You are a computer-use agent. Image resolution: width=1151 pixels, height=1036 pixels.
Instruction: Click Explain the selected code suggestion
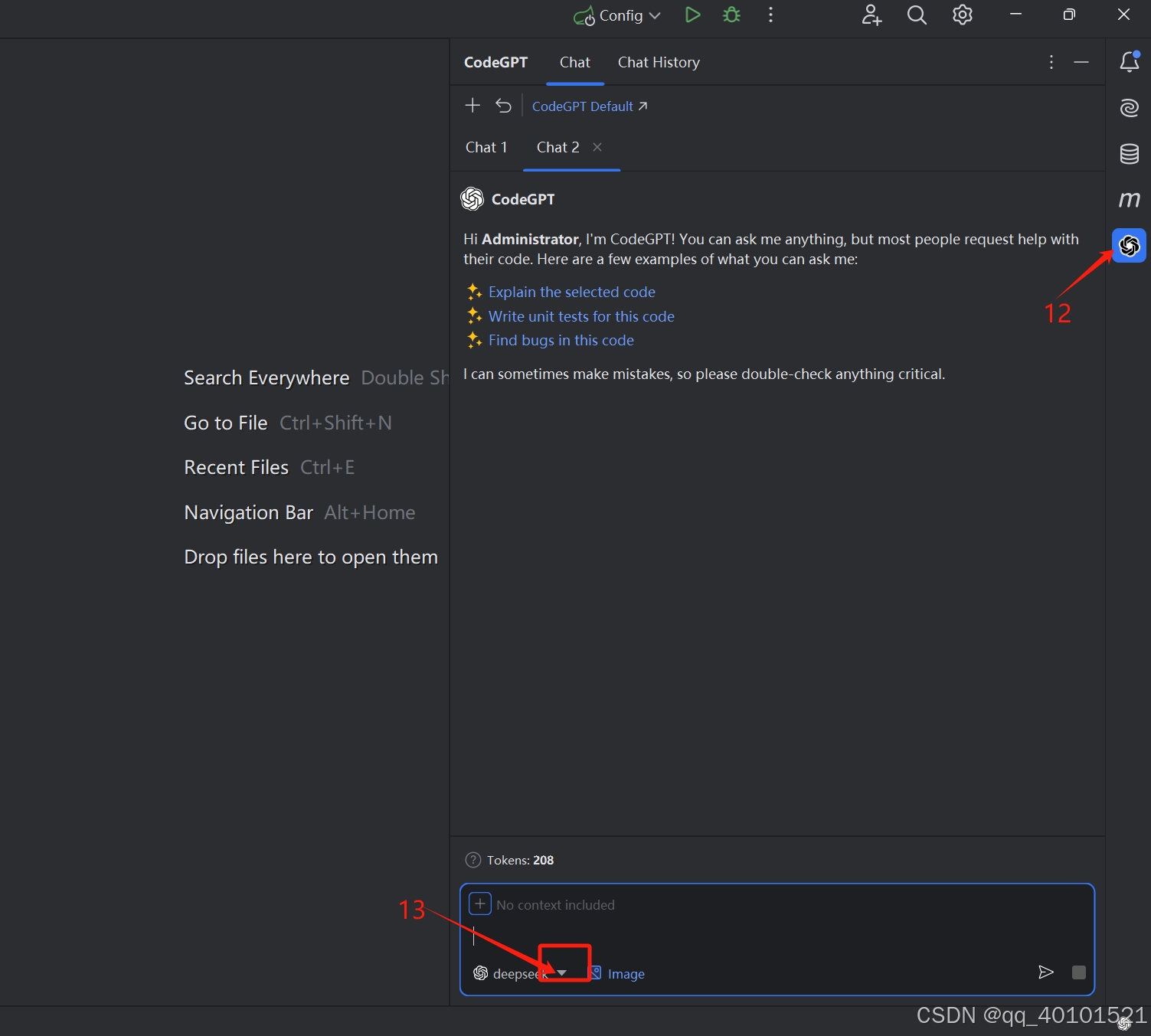coord(571,292)
